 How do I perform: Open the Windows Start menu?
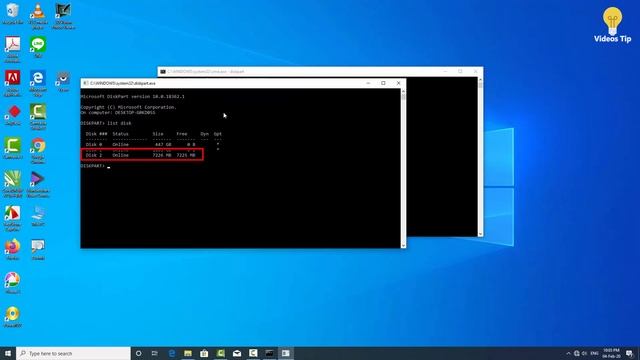[x=8, y=353]
